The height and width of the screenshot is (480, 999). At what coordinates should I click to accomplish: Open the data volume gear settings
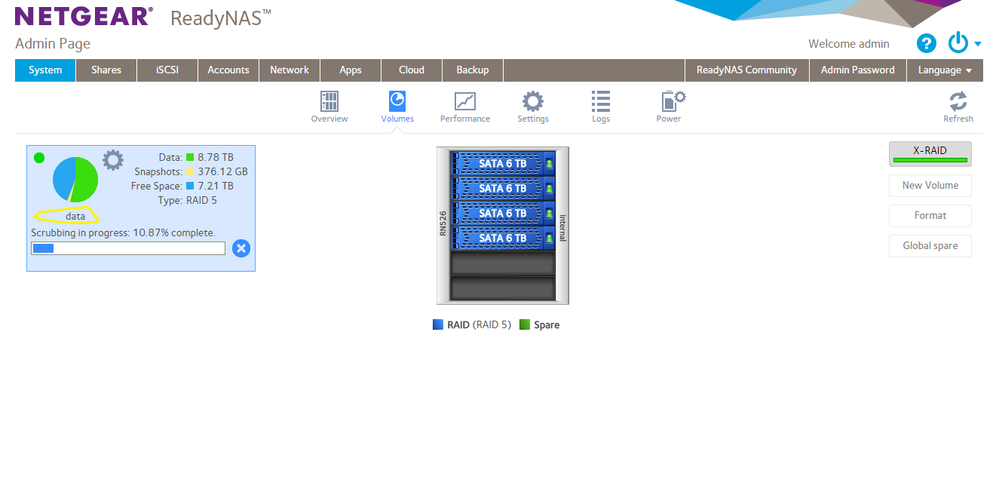pos(113,160)
